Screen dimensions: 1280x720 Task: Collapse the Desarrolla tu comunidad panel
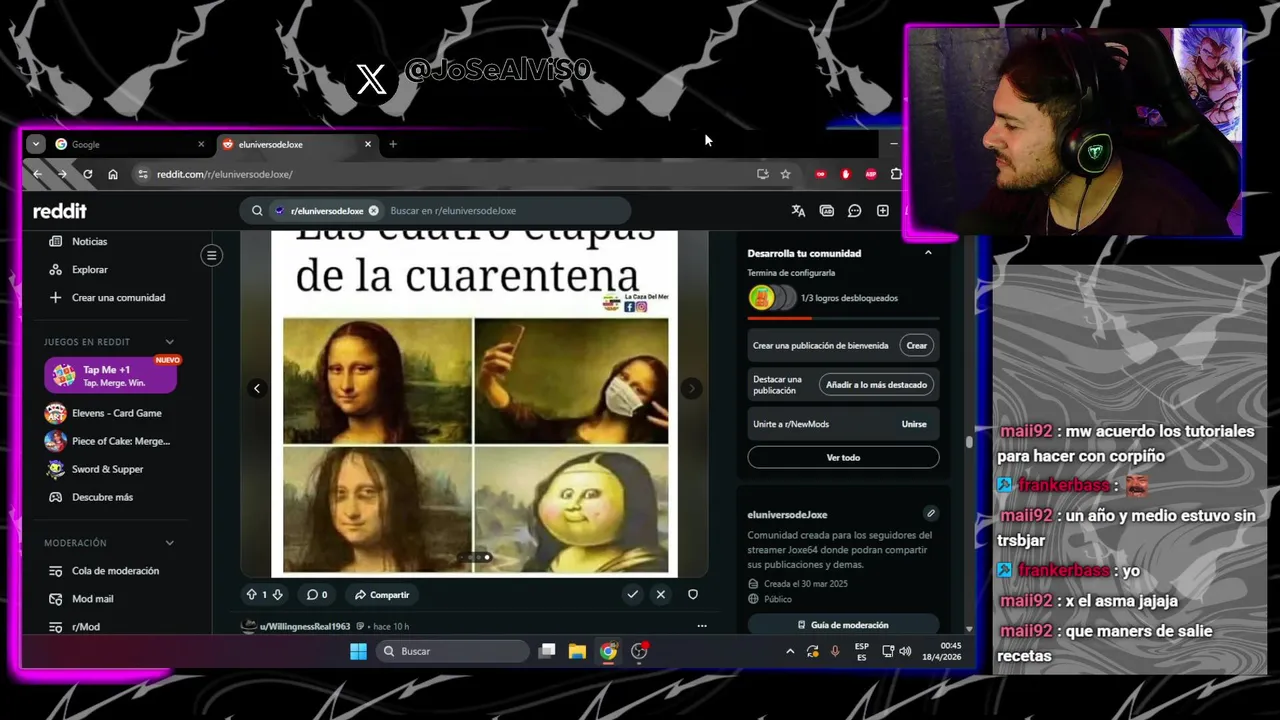(x=928, y=253)
